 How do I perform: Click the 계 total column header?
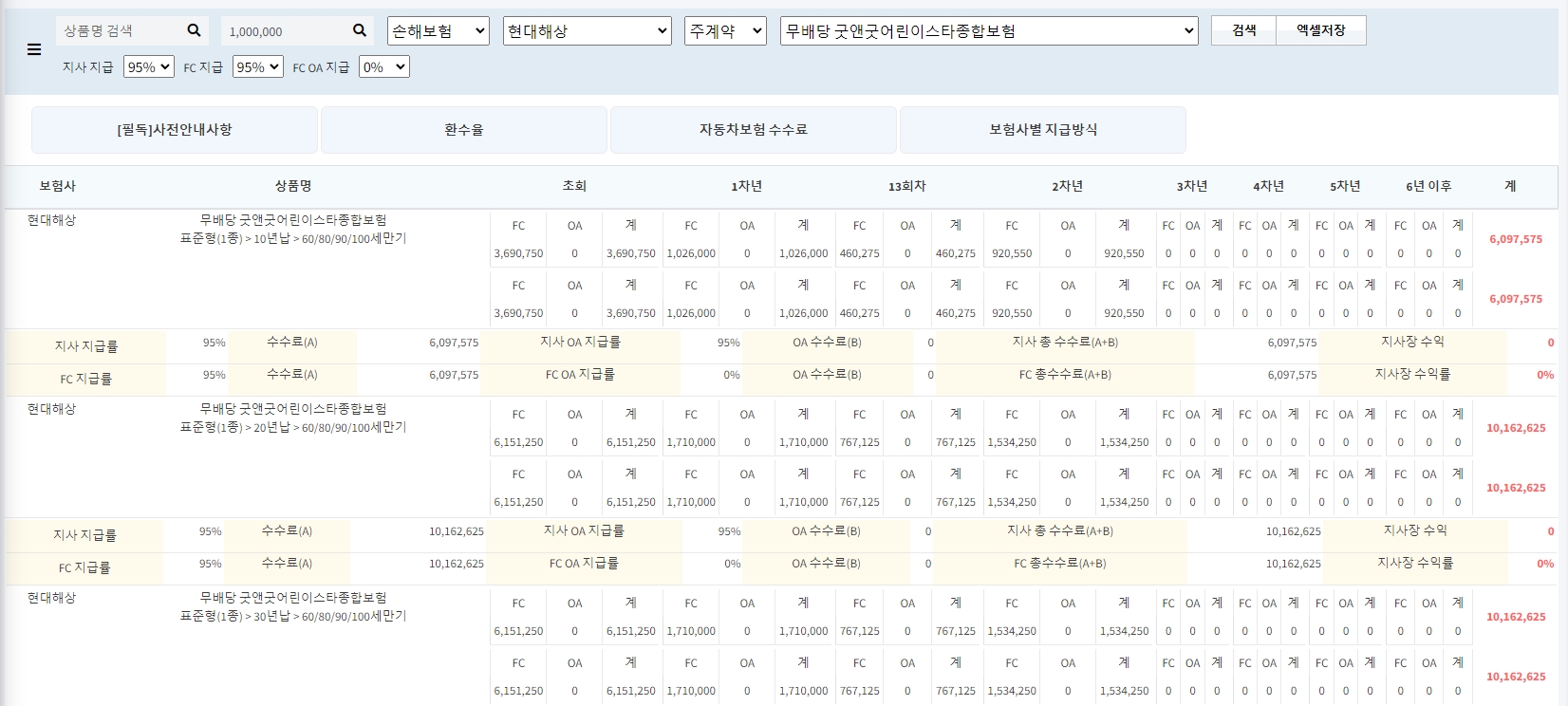[1510, 186]
